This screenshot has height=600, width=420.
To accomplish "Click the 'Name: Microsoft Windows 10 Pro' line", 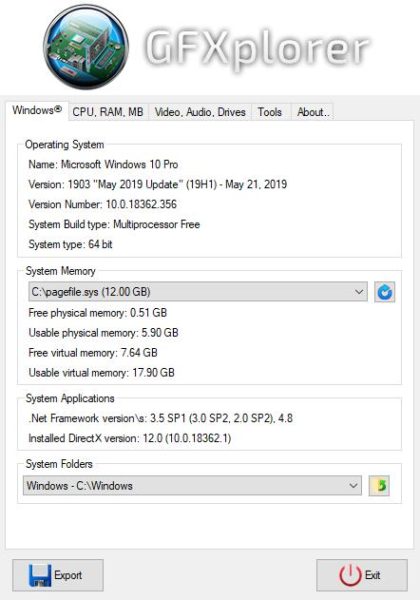I will pyautogui.click(x=103, y=165).
